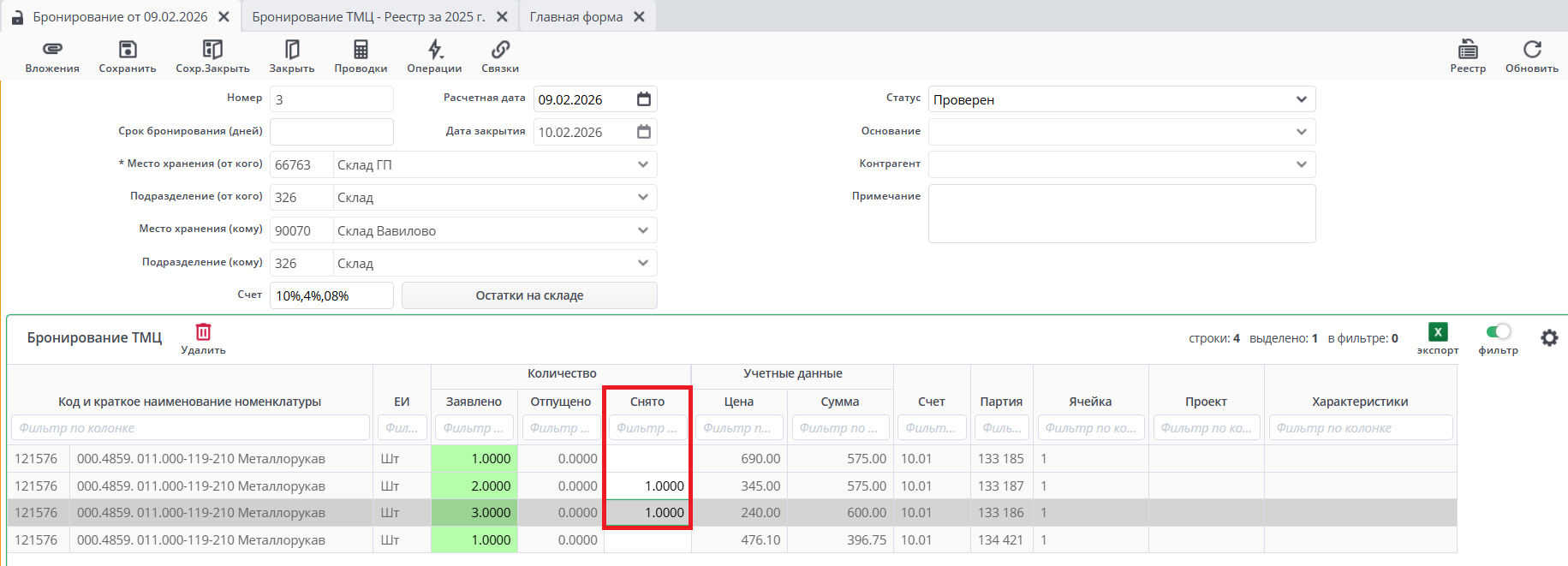This screenshot has width=1568, height=566.
Task: Open the Операции lightning icon
Action: [434, 50]
